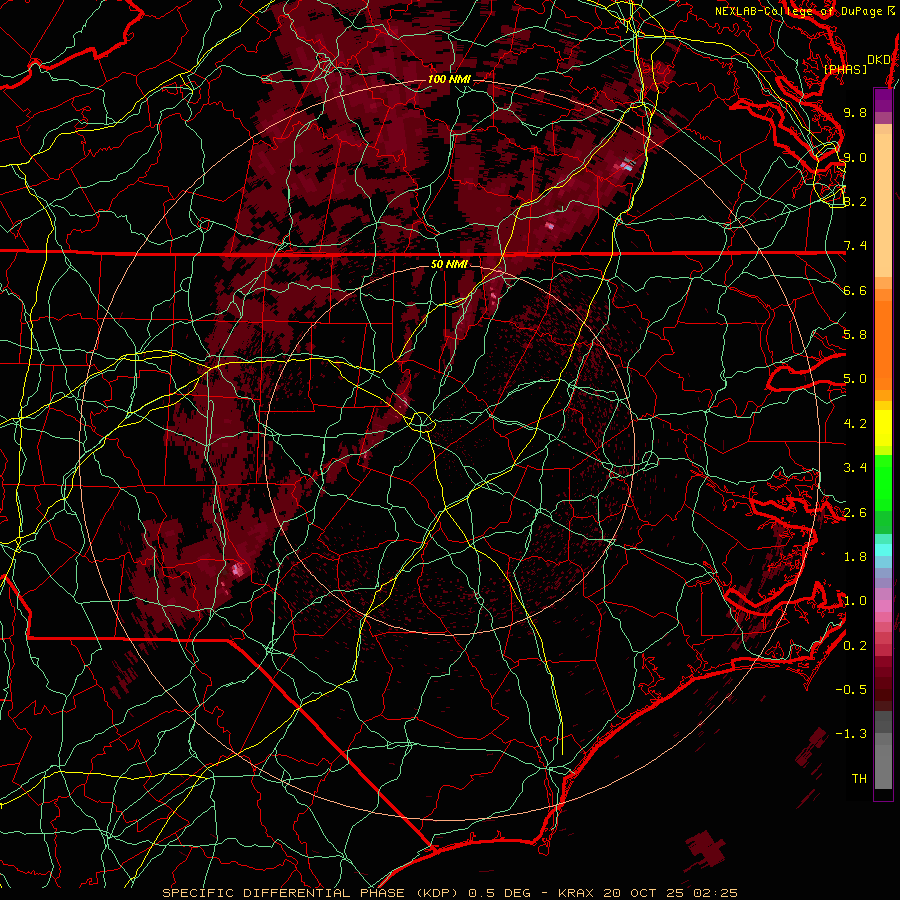Viewport: 900px width, 900px height.
Task: Click the 2.6 legend value
Action: coord(855,513)
